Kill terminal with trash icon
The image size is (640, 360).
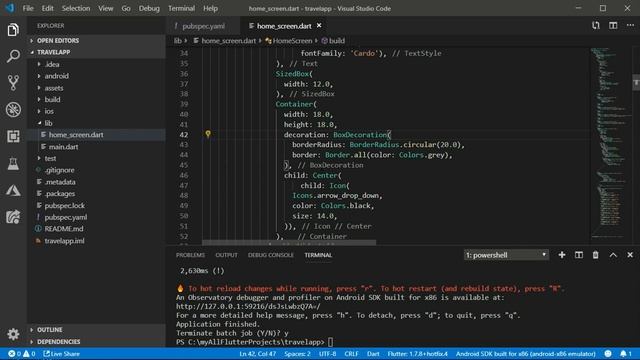[x=596, y=255]
